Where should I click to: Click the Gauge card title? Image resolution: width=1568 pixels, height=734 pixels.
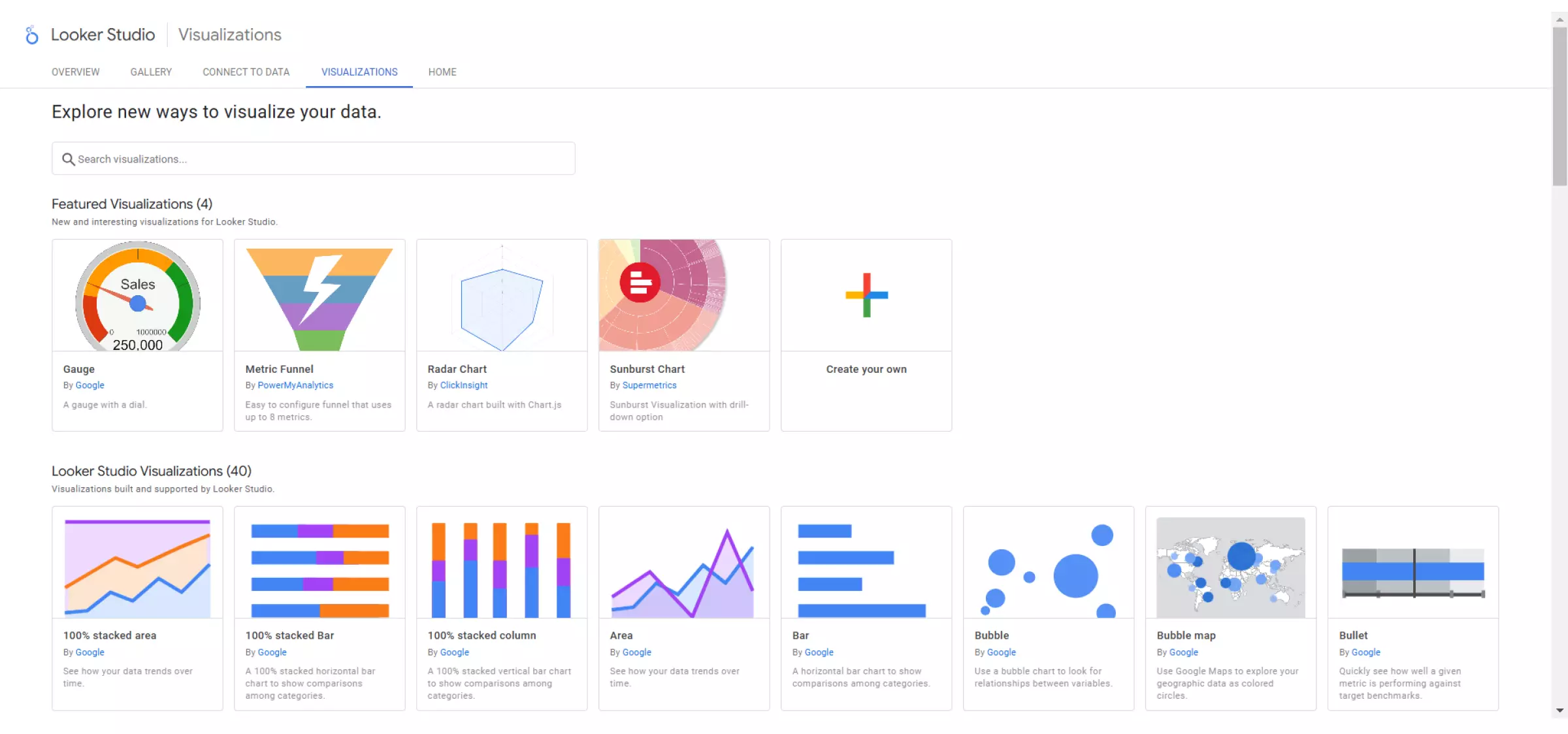[x=78, y=369]
